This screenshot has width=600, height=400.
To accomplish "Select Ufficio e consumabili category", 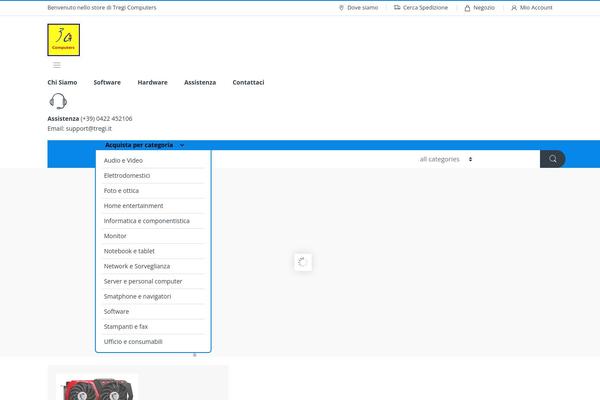I will click(153, 341).
